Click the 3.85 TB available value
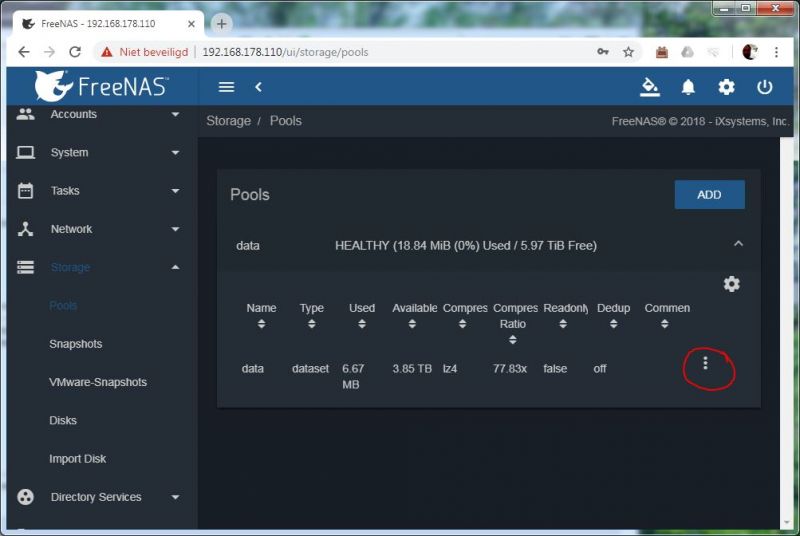The height and width of the screenshot is (536, 800). pos(412,368)
